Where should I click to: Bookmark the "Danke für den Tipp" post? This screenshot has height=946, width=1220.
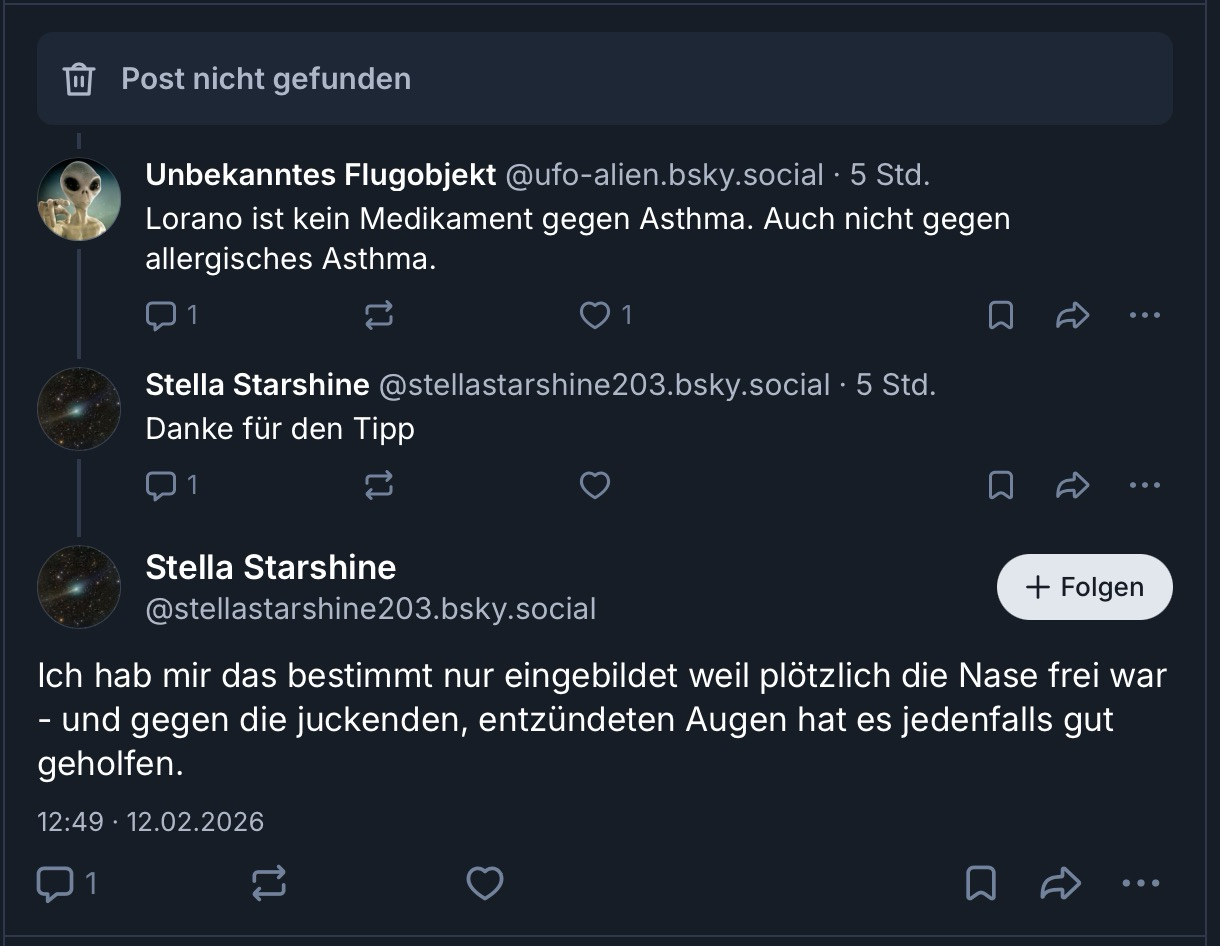coord(1000,486)
